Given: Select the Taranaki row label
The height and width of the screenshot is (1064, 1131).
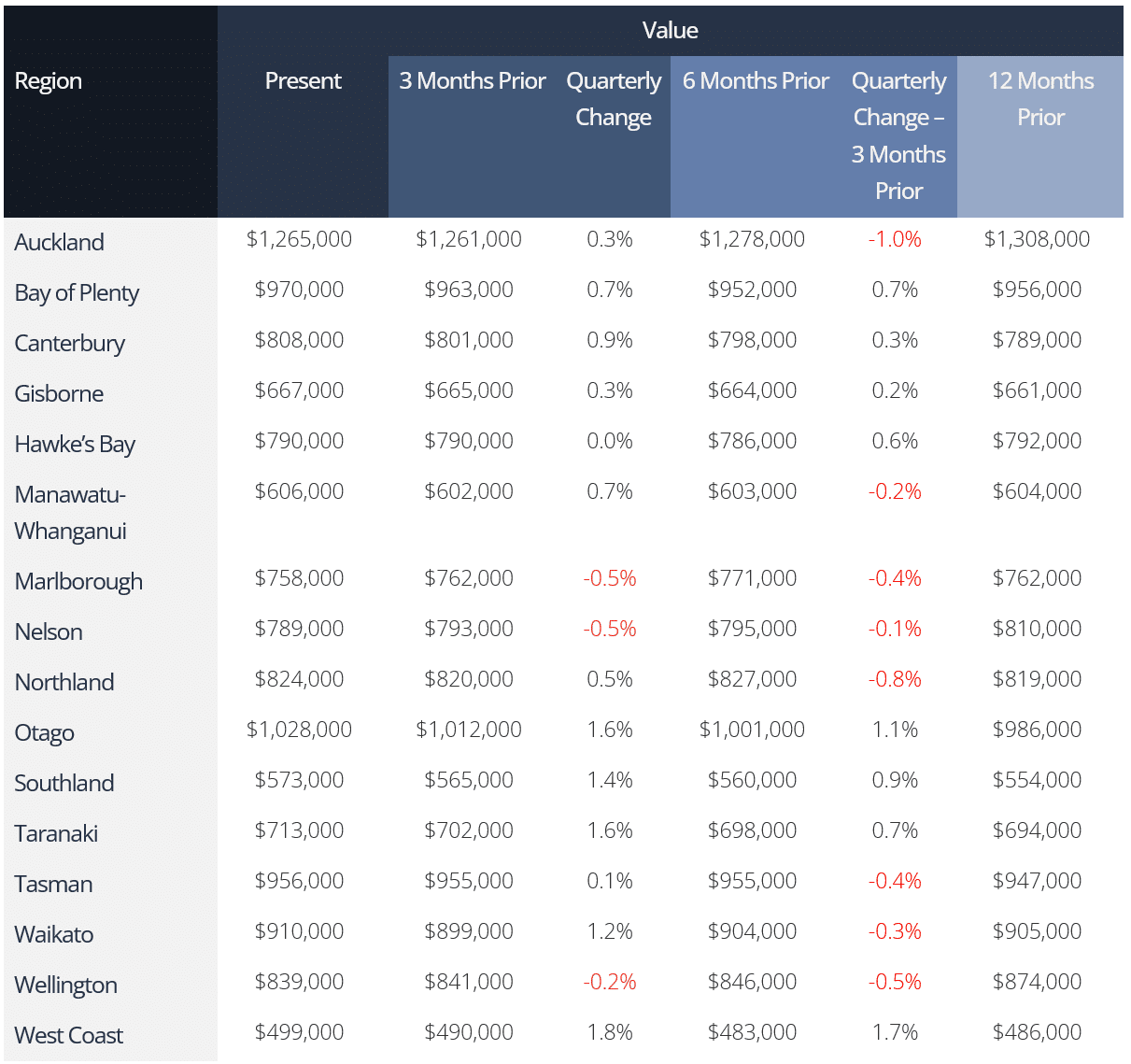Looking at the screenshot, I should [56, 834].
